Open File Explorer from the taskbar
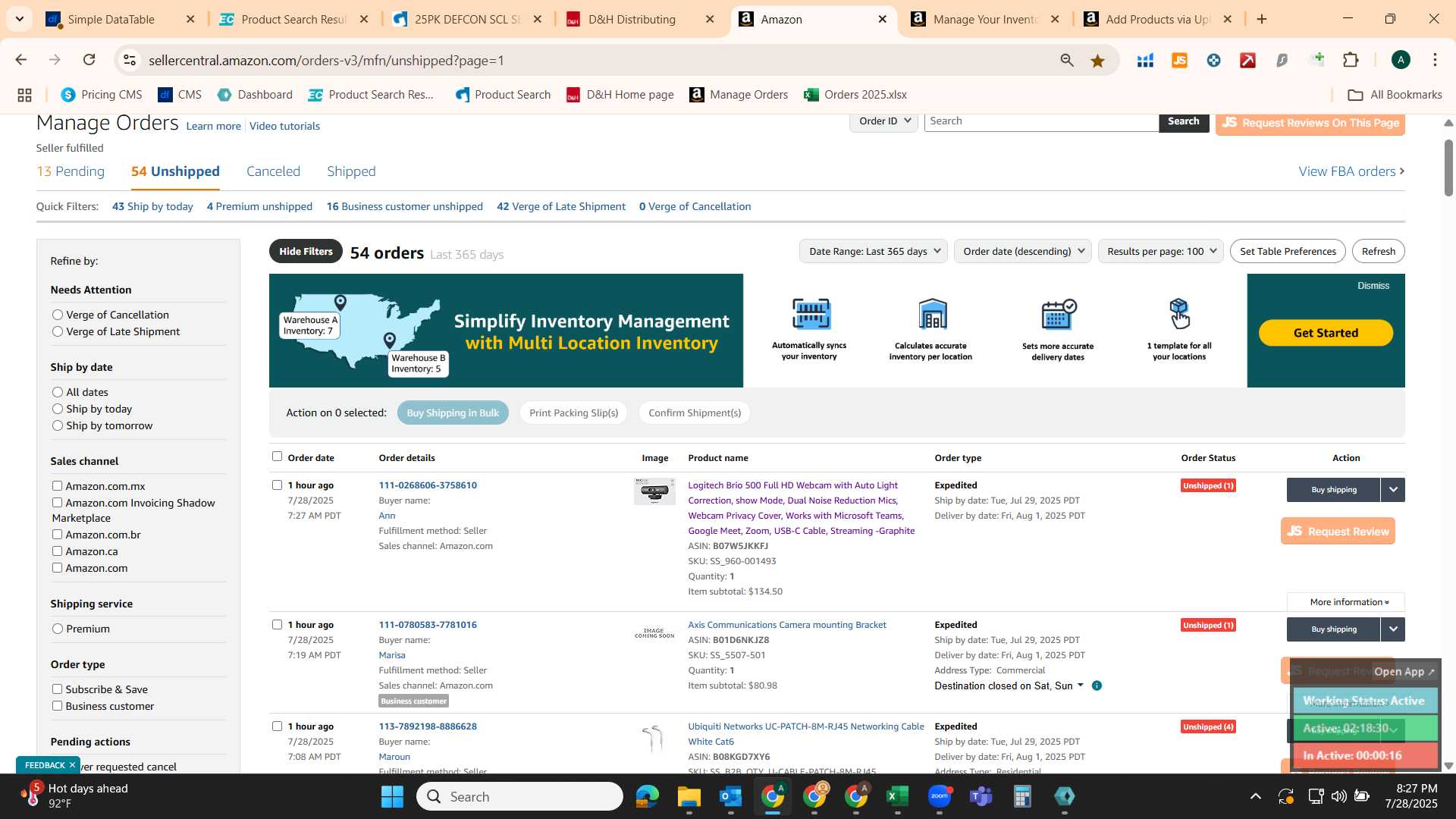This screenshot has height=819, width=1456. tap(689, 796)
